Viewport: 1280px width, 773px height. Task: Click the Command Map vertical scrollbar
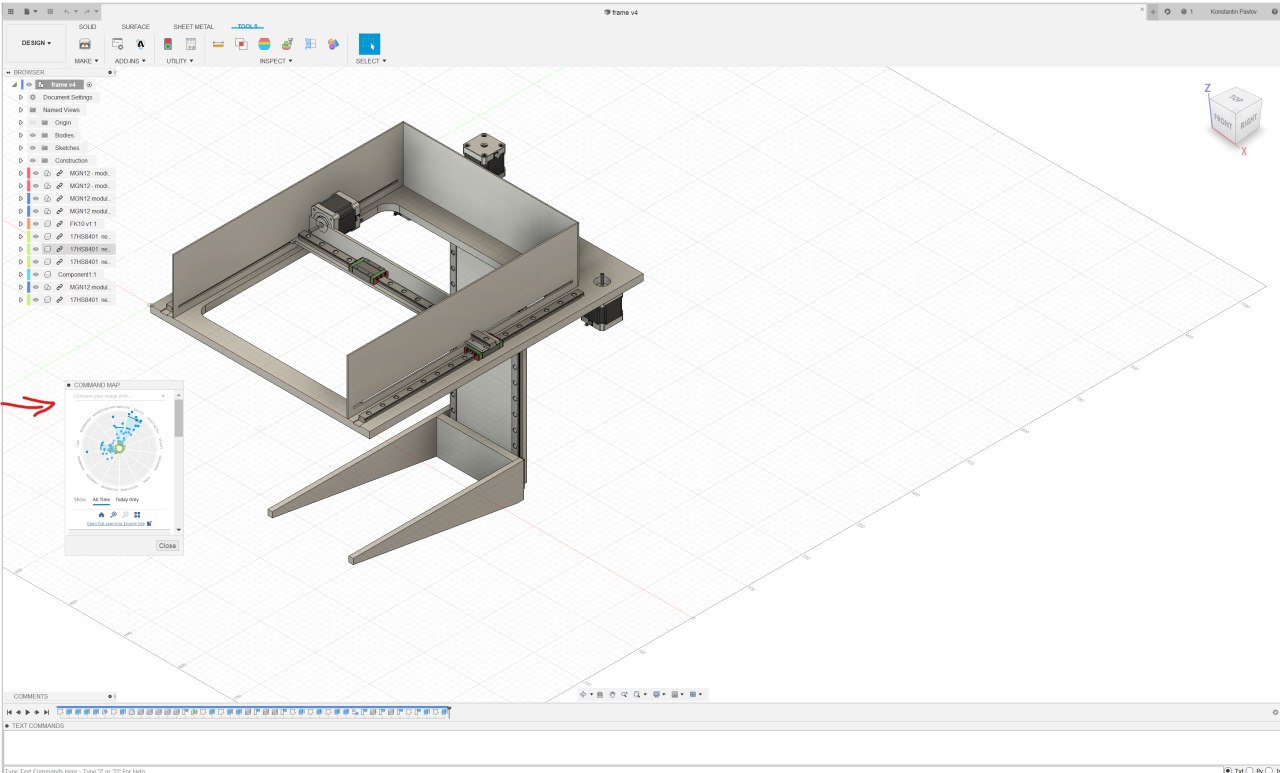[179, 420]
